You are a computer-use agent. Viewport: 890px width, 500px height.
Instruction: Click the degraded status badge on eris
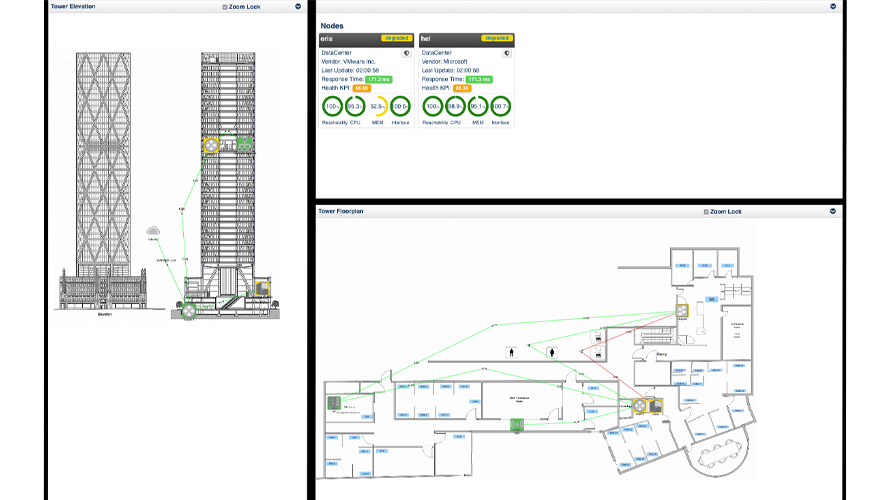[x=397, y=38]
